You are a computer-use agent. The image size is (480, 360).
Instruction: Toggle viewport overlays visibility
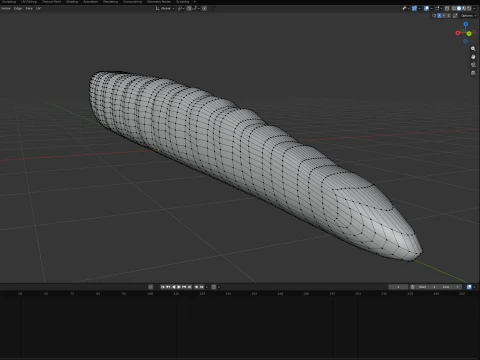pyautogui.click(x=426, y=8)
